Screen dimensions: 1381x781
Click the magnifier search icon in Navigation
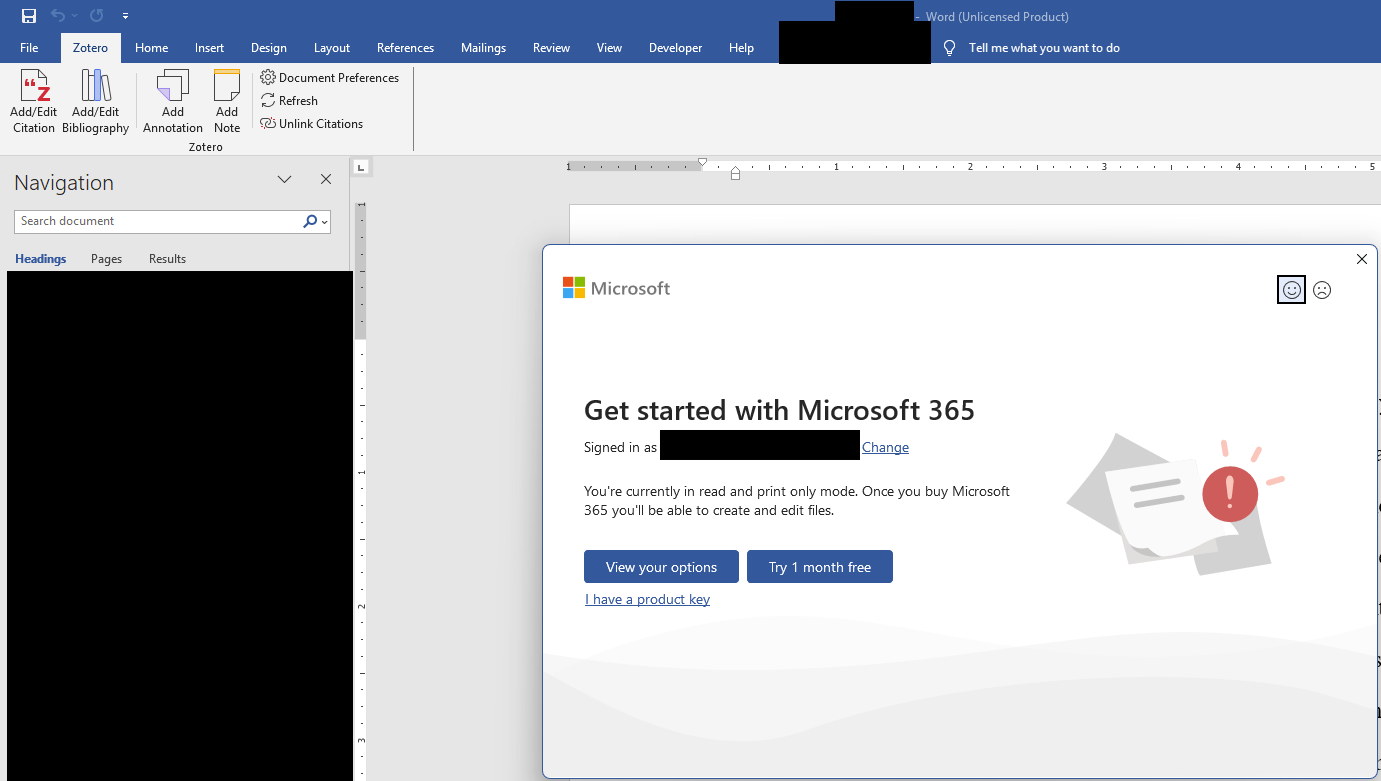310,221
